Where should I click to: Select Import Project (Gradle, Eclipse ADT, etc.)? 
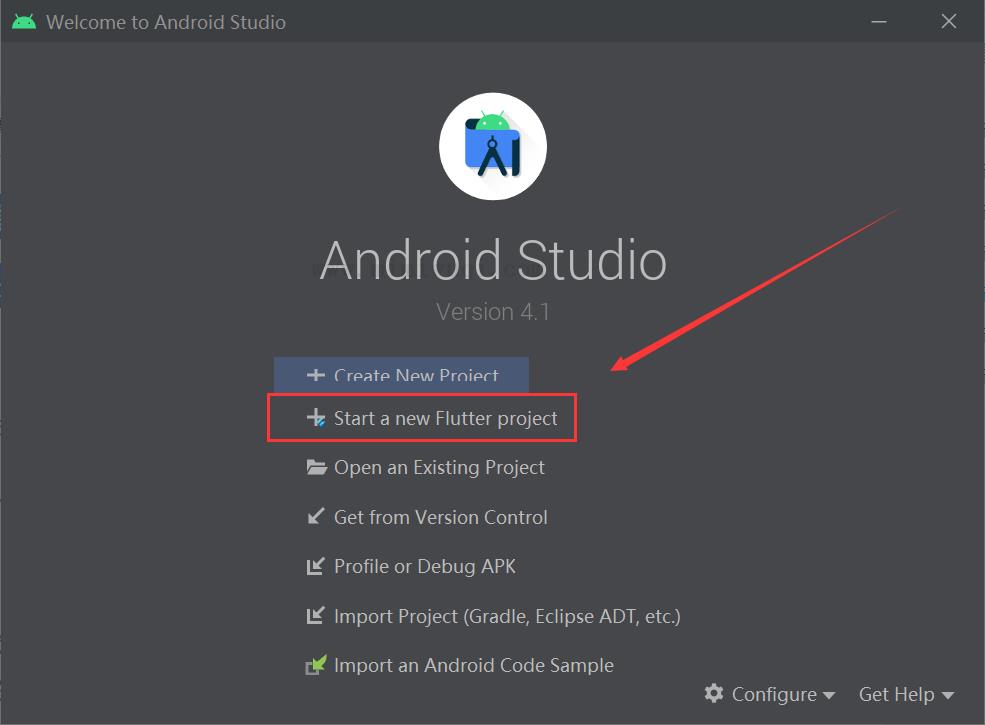[493, 616]
